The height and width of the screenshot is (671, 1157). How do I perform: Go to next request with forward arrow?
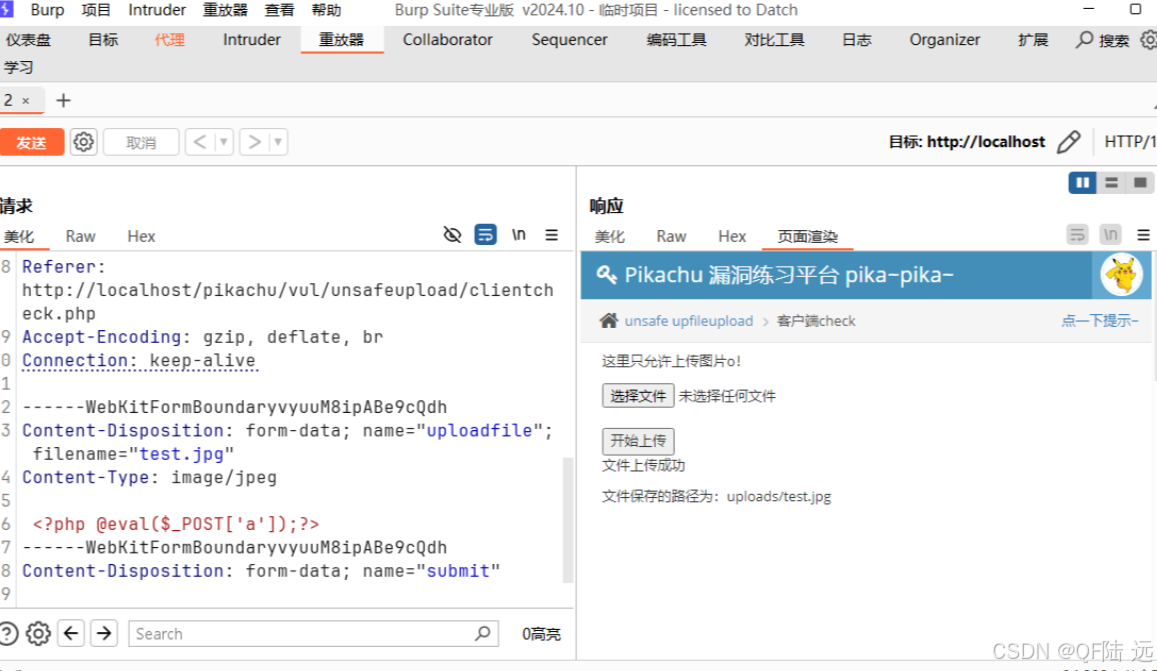click(x=254, y=142)
